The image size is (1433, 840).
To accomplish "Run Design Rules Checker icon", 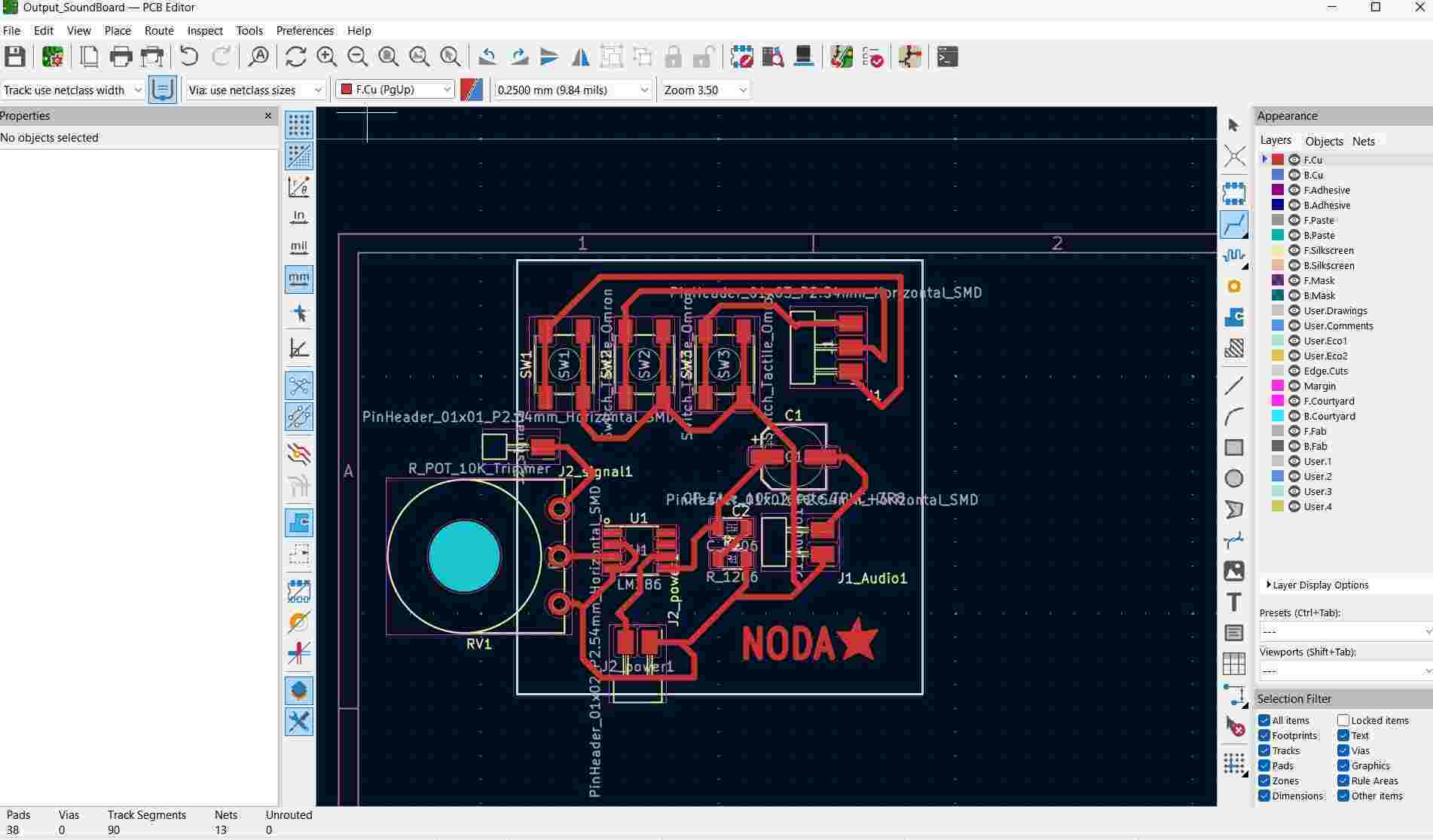I will click(x=872, y=57).
